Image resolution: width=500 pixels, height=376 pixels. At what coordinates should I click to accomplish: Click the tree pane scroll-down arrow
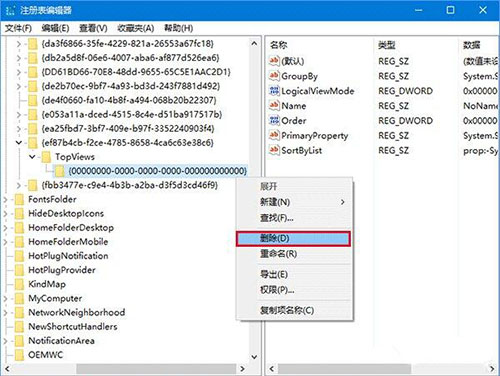pos(254,357)
